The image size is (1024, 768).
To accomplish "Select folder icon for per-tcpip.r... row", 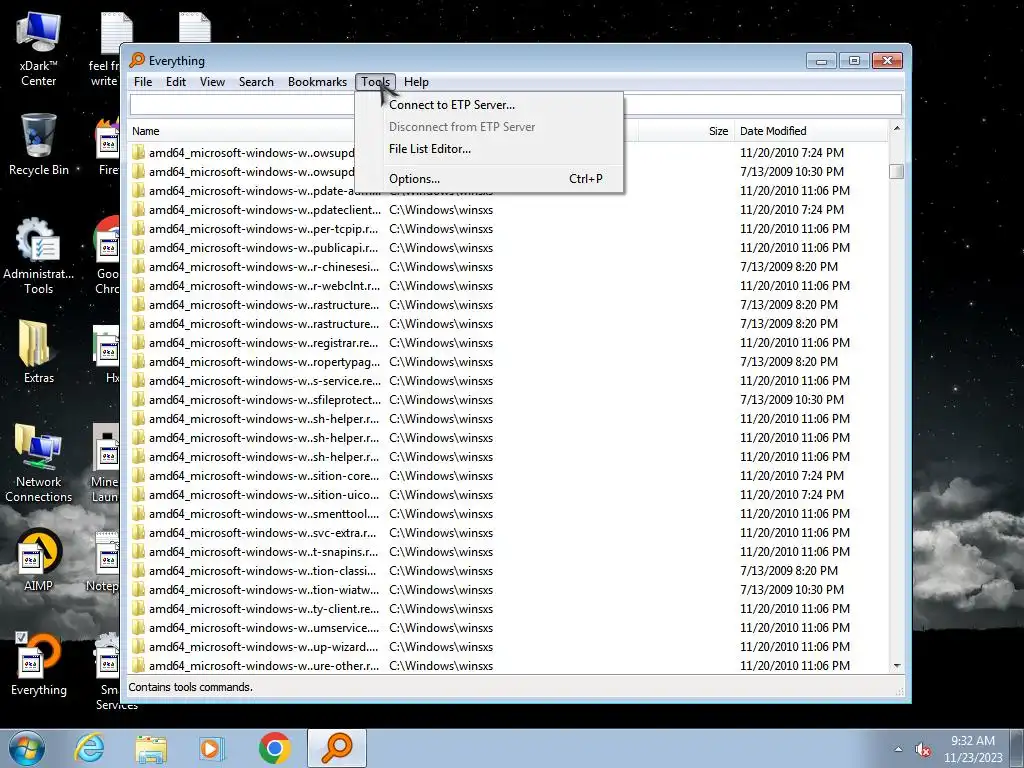I will coord(138,229).
